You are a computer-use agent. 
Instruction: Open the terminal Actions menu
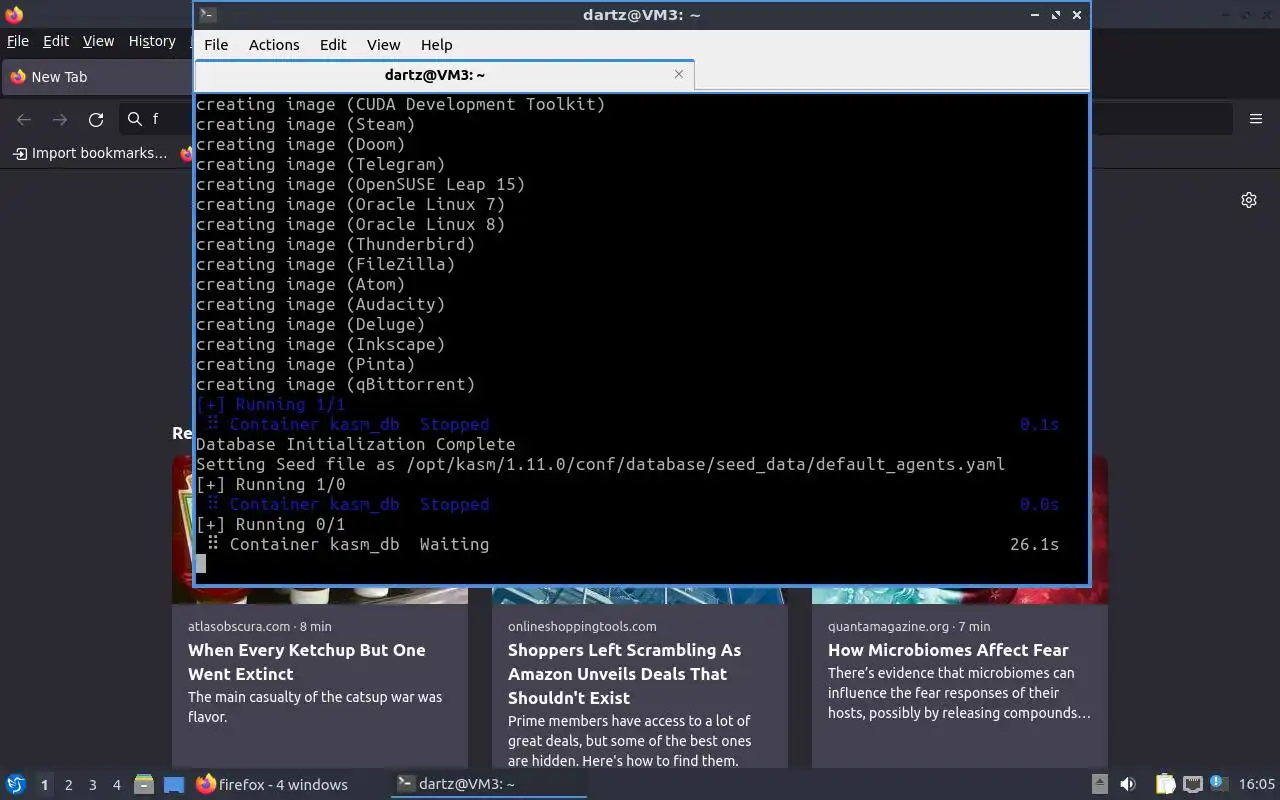click(x=274, y=45)
